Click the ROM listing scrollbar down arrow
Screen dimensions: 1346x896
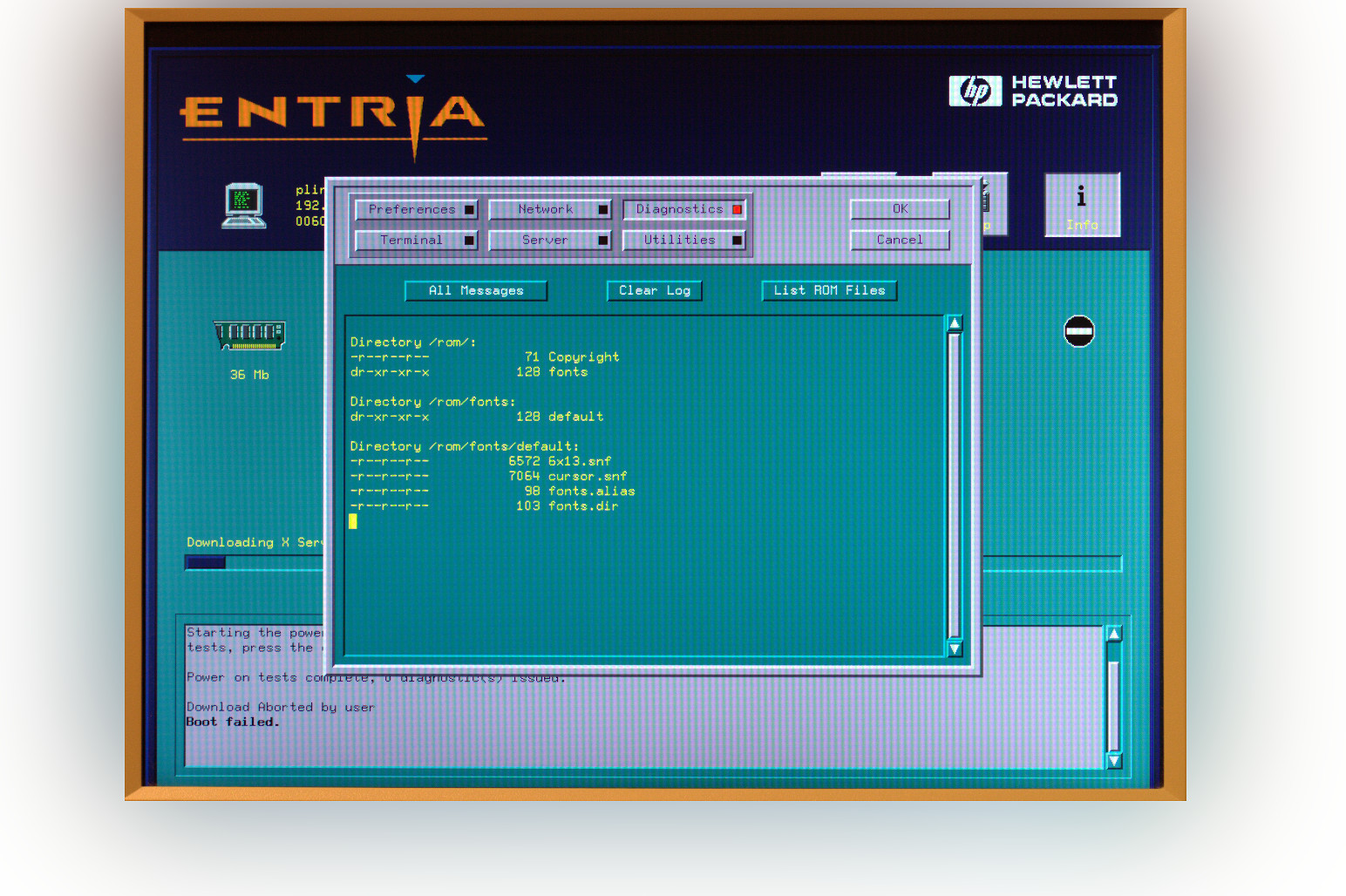tap(955, 648)
